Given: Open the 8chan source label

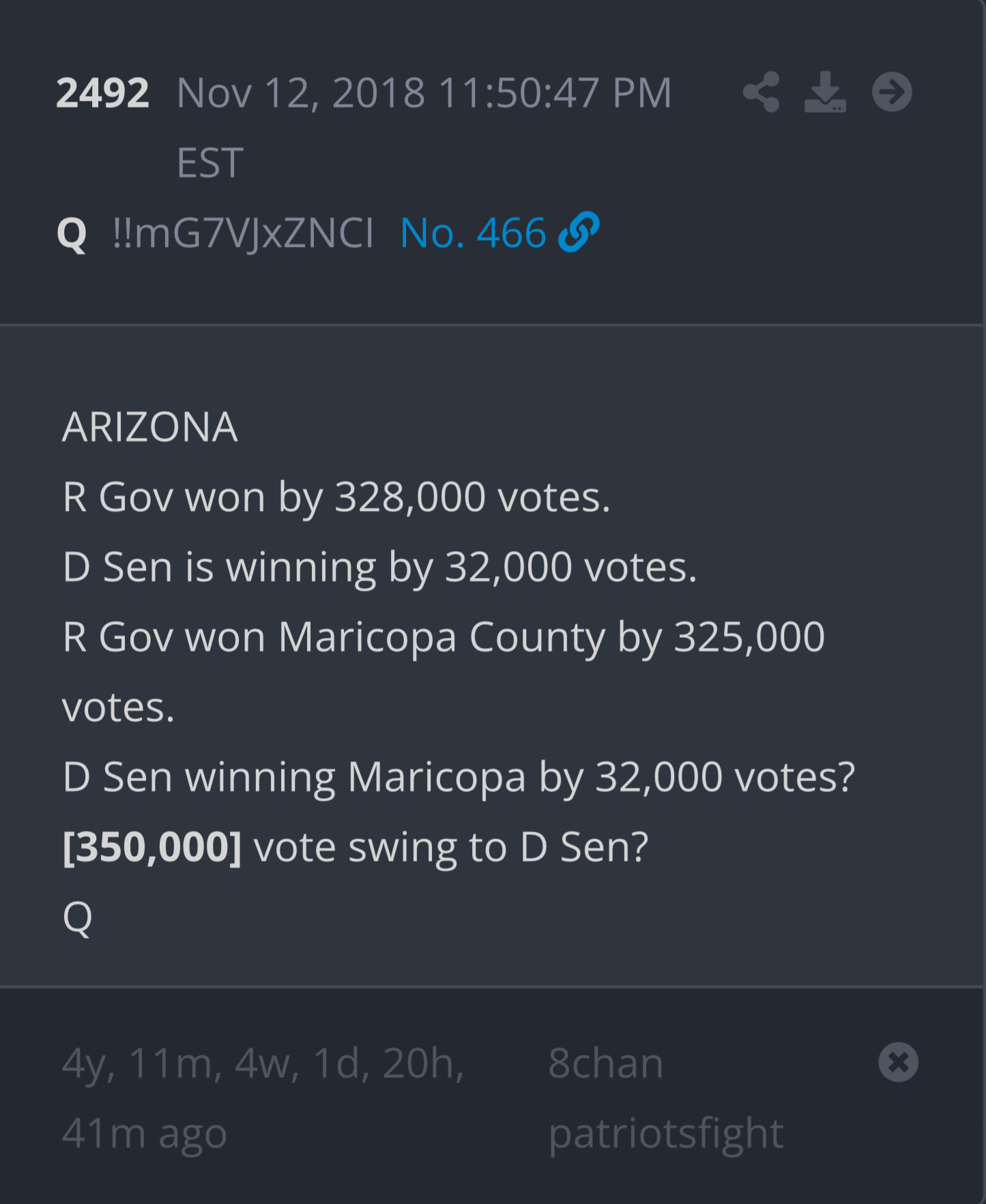Looking at the screenshot, I should [x=606, y=1063].
